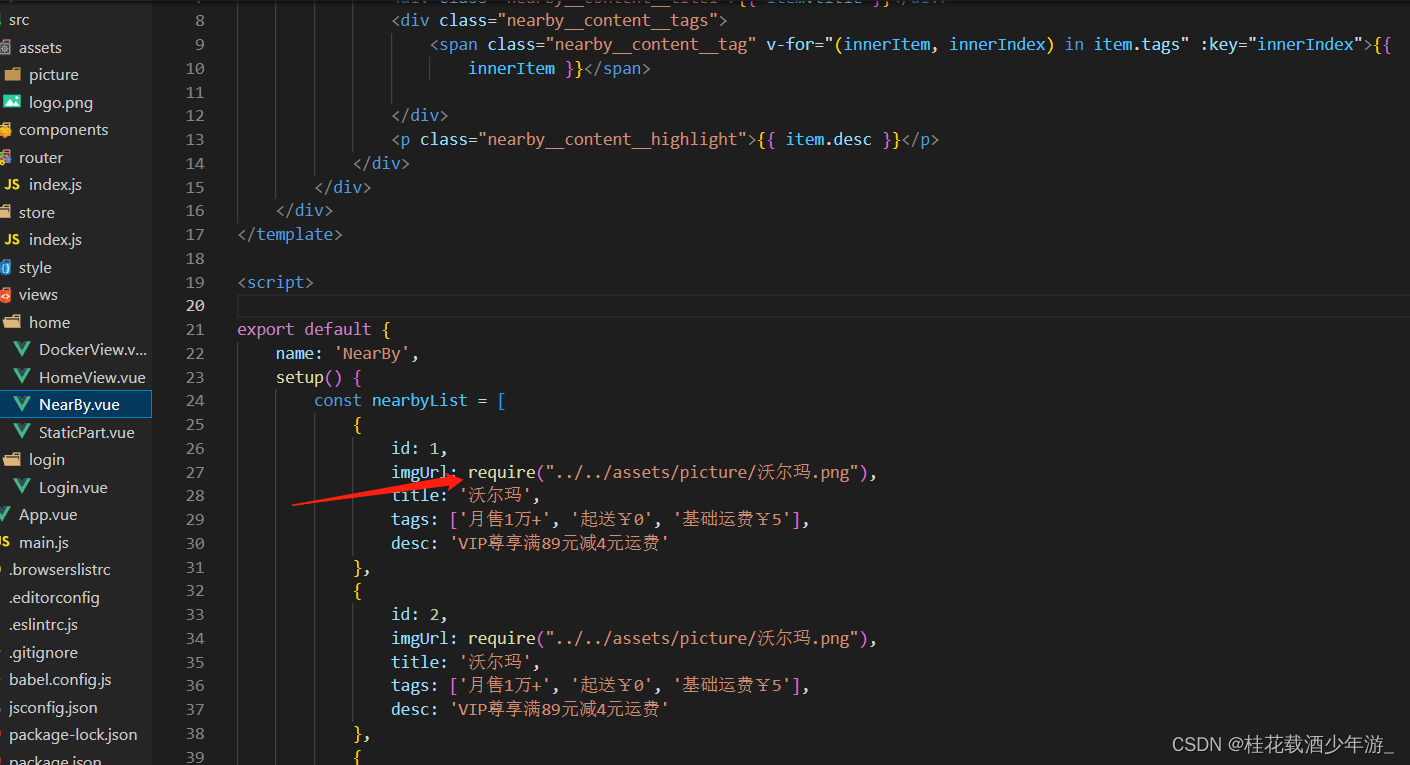
Task: Click the picture folder icon
Action: point(12,75)
